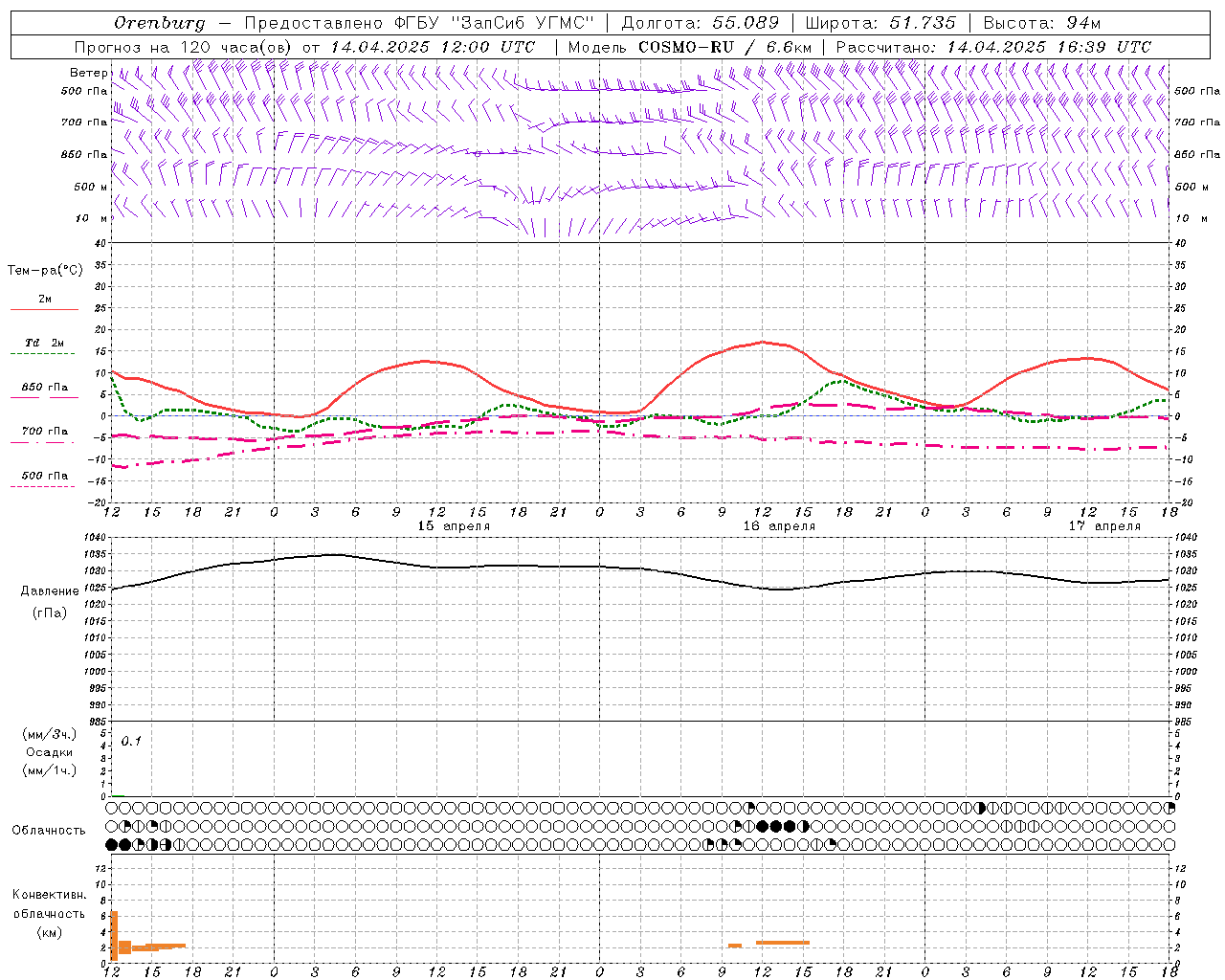Click the Рассчитано: 14.04.2025 16:39 UTC timestamp

993,47
